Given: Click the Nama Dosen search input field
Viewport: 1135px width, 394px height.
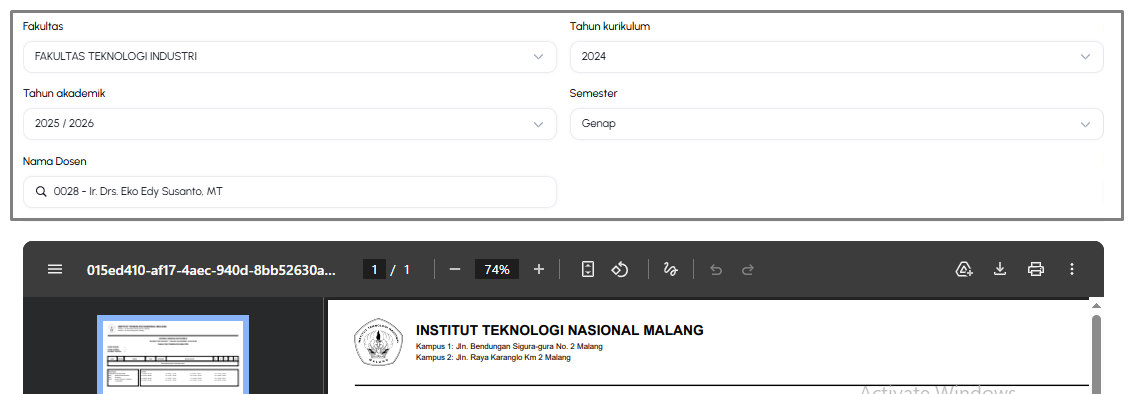Looking at the screenshot, I should pos(290,192).
